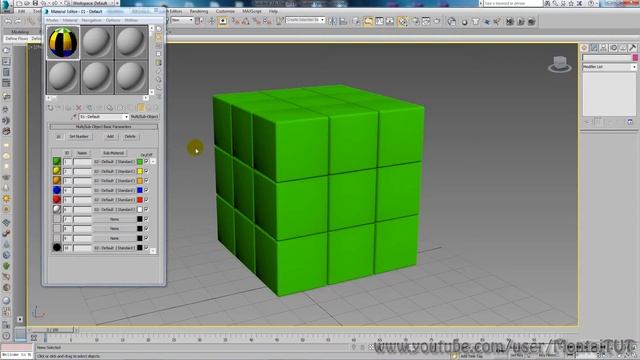Click the red X Reset Material icon

pos(79,108)
